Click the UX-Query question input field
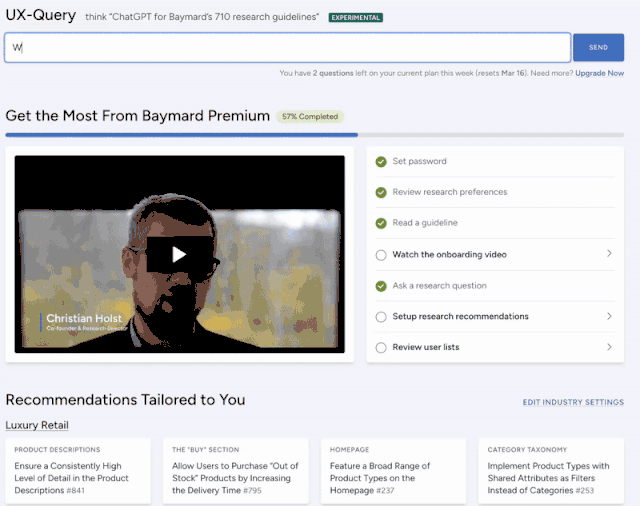This screenshot has width=640, height=506. coord(287,48)
